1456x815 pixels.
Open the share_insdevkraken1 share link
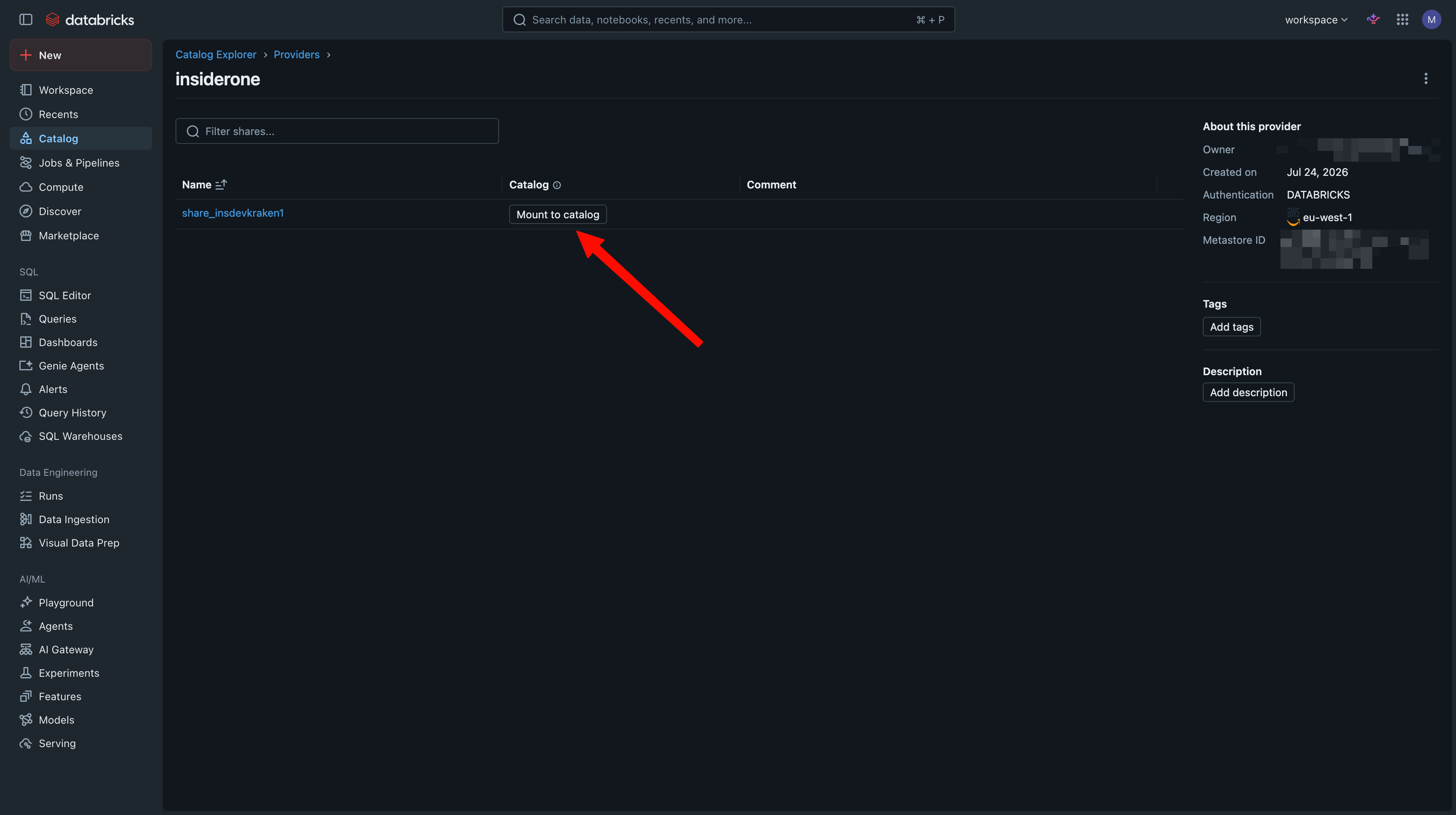(x=233, y=213)
